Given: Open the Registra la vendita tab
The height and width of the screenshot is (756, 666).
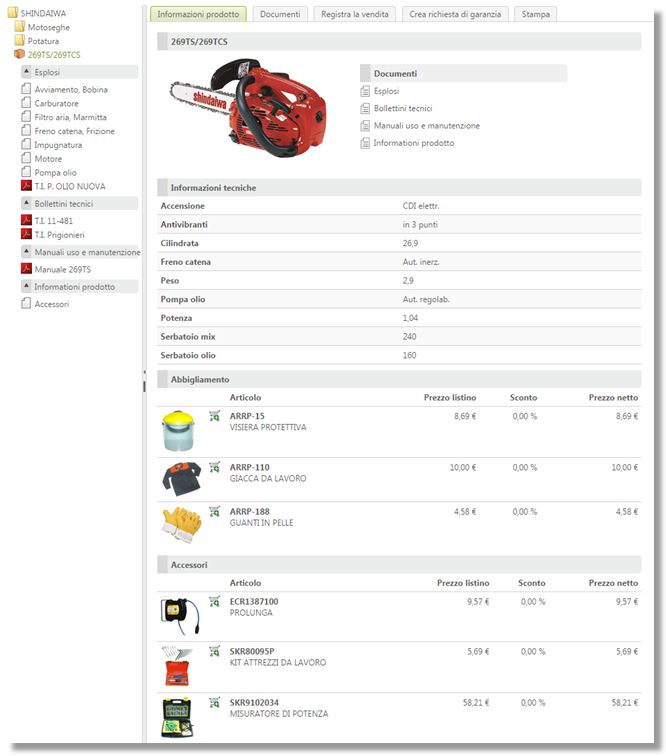Looking at the screenshot, I should [355, 14].
